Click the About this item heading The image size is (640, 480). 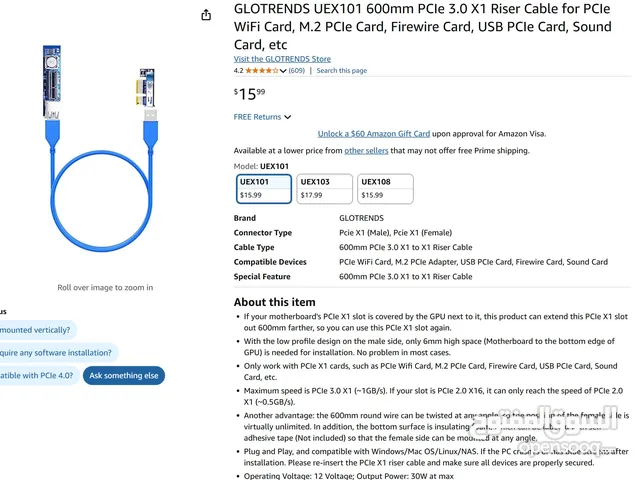click(274, 302)
